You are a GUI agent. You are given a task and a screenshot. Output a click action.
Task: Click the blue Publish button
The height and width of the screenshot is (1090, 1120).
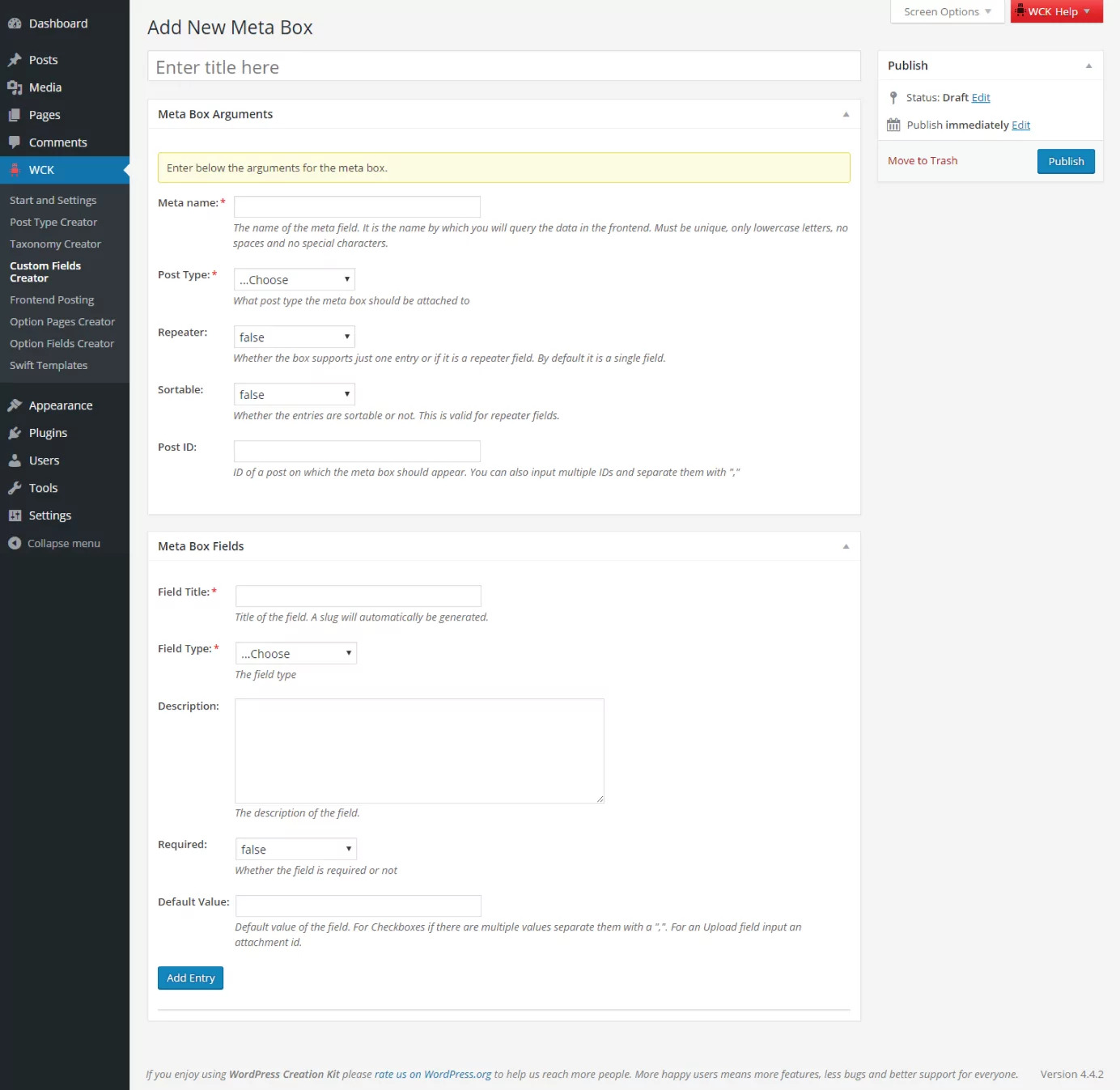click(1066, 161)
